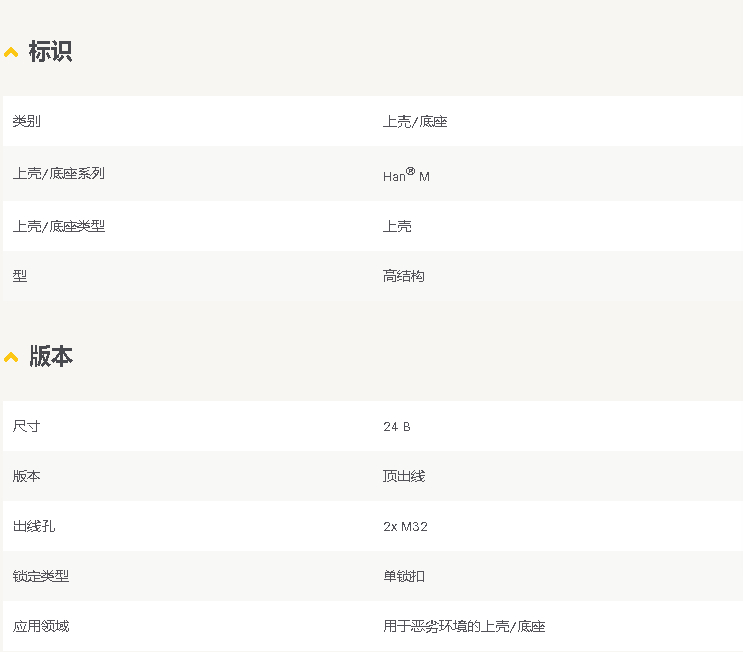Click the 版本 section heading
The image size is (743, 652).
(51, 356)
